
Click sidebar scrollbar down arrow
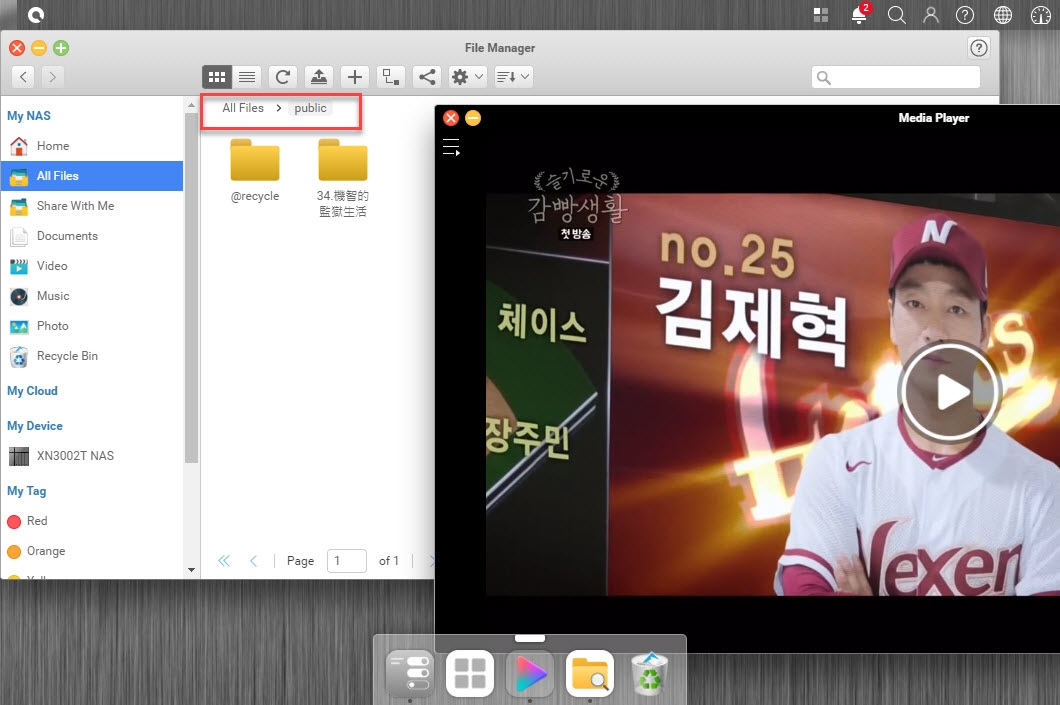pos(191,570)
